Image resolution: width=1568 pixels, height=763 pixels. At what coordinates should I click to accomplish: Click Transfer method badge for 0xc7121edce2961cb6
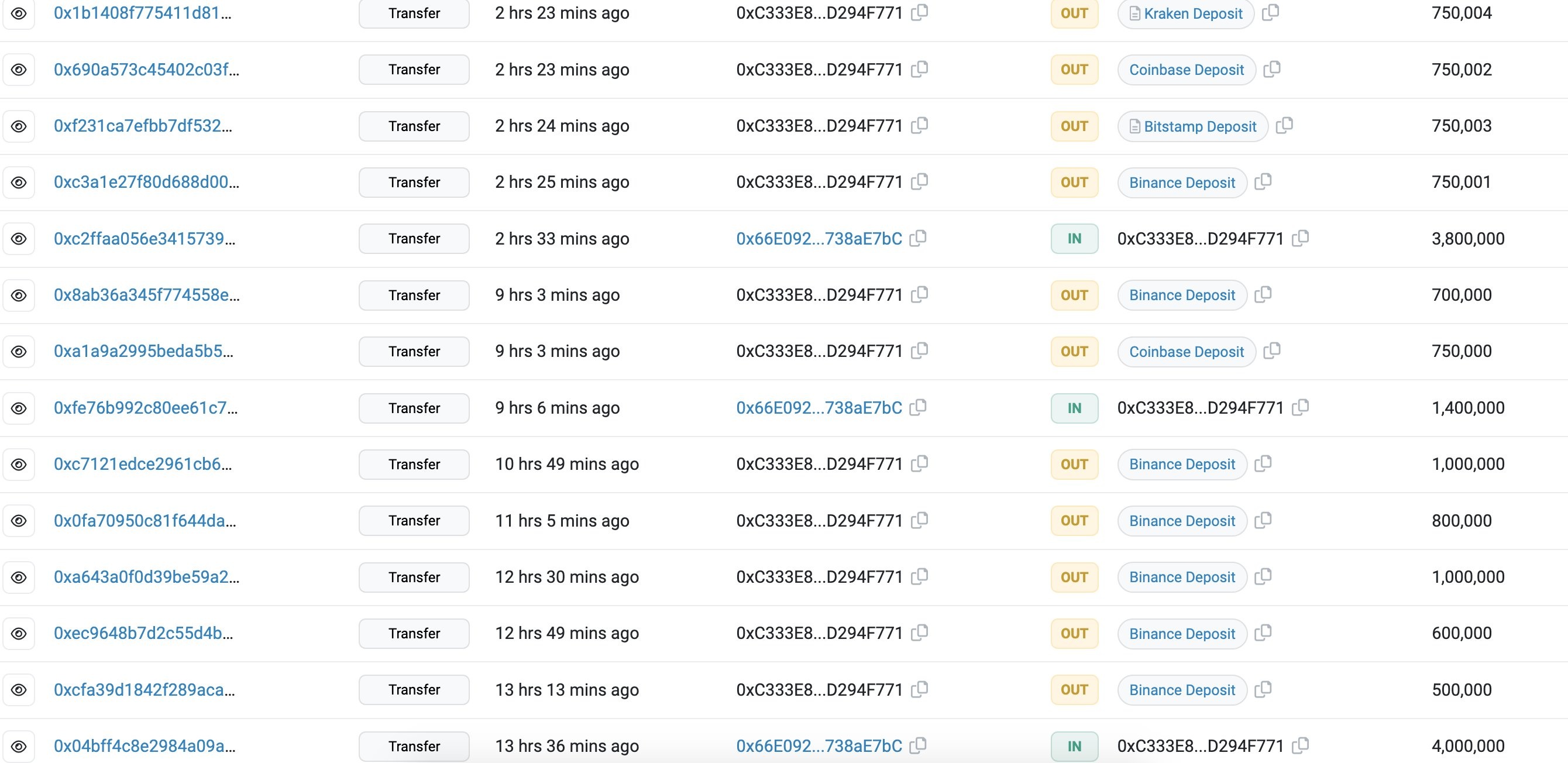point(414,465)
